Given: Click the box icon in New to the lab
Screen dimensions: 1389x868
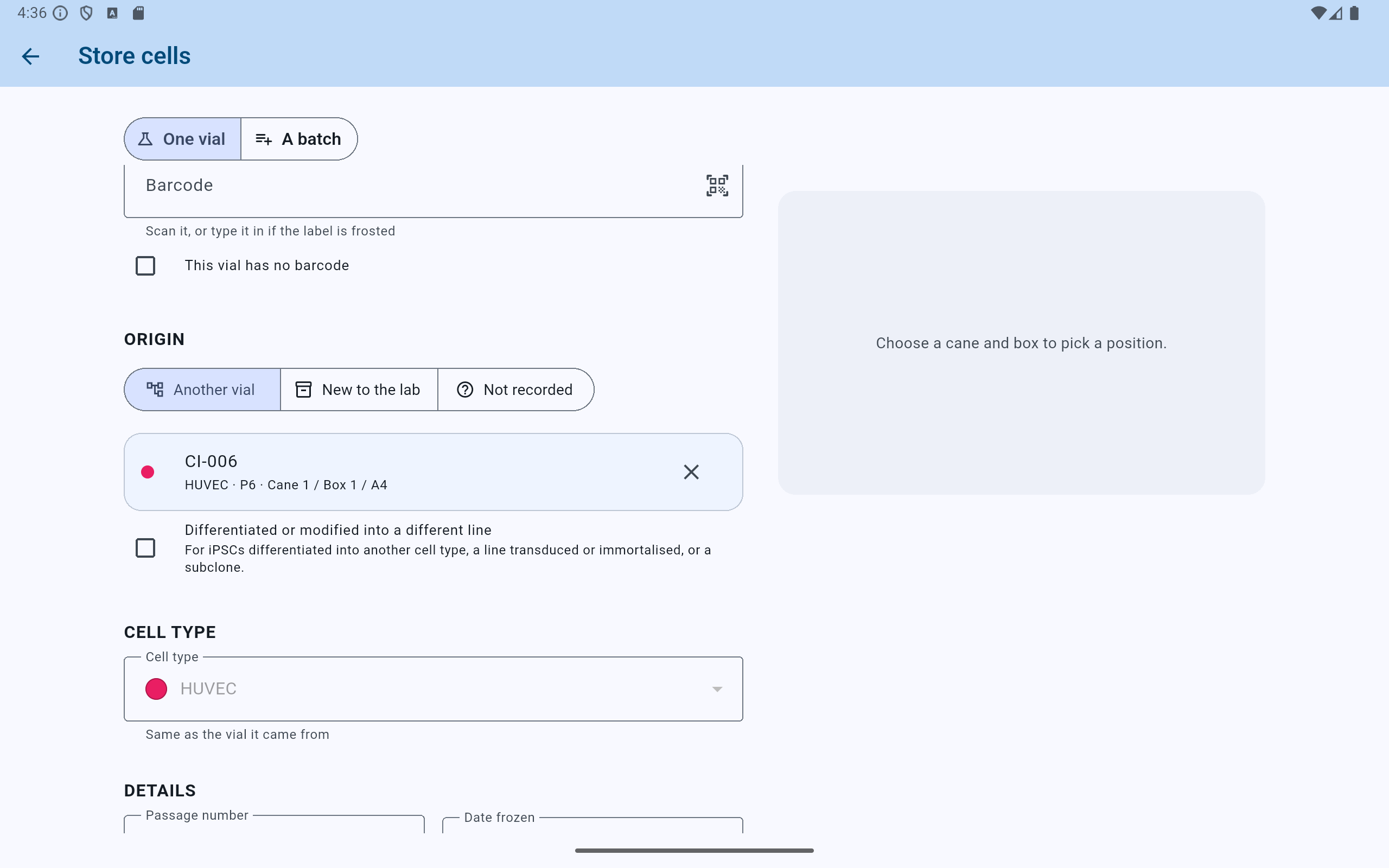Looking at the screenshot, I should pyautogui.click(x=303, y=390).
